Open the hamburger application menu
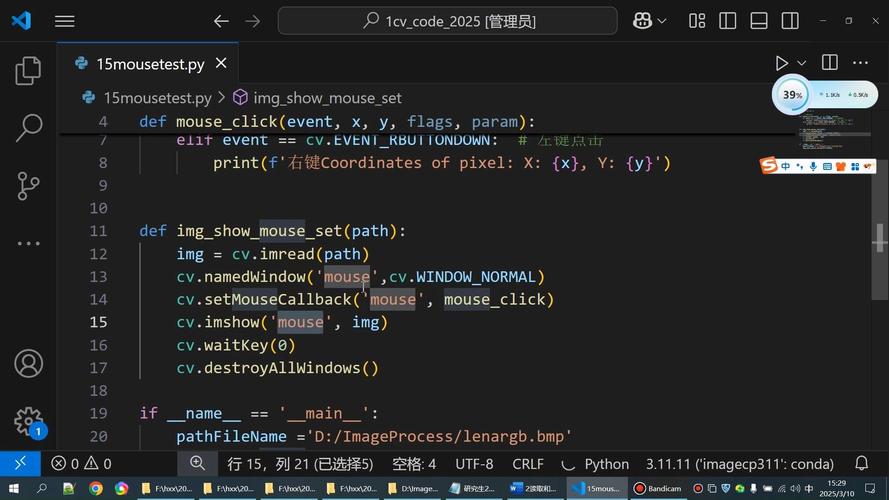The width and height of the screenshot is (889, 500). (65, 21)
